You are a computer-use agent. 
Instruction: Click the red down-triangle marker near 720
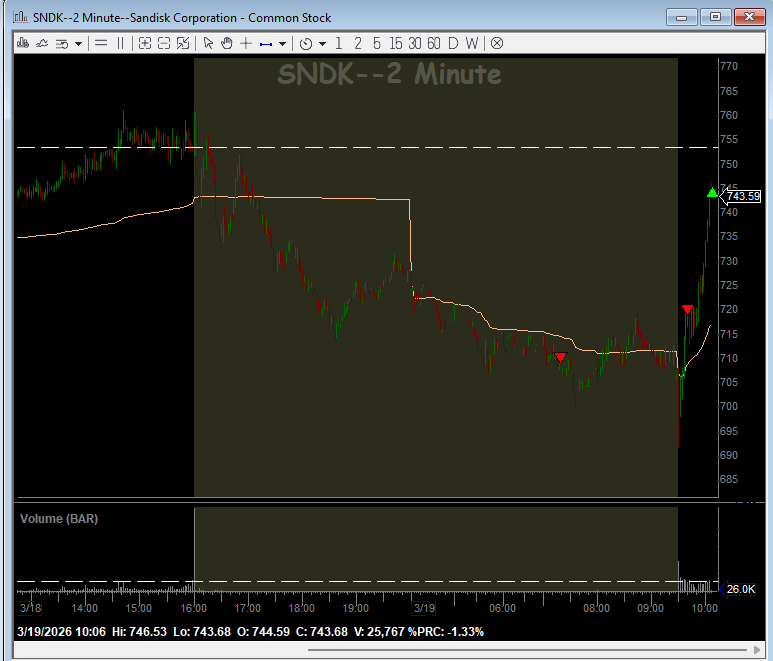tap(687, 309)
